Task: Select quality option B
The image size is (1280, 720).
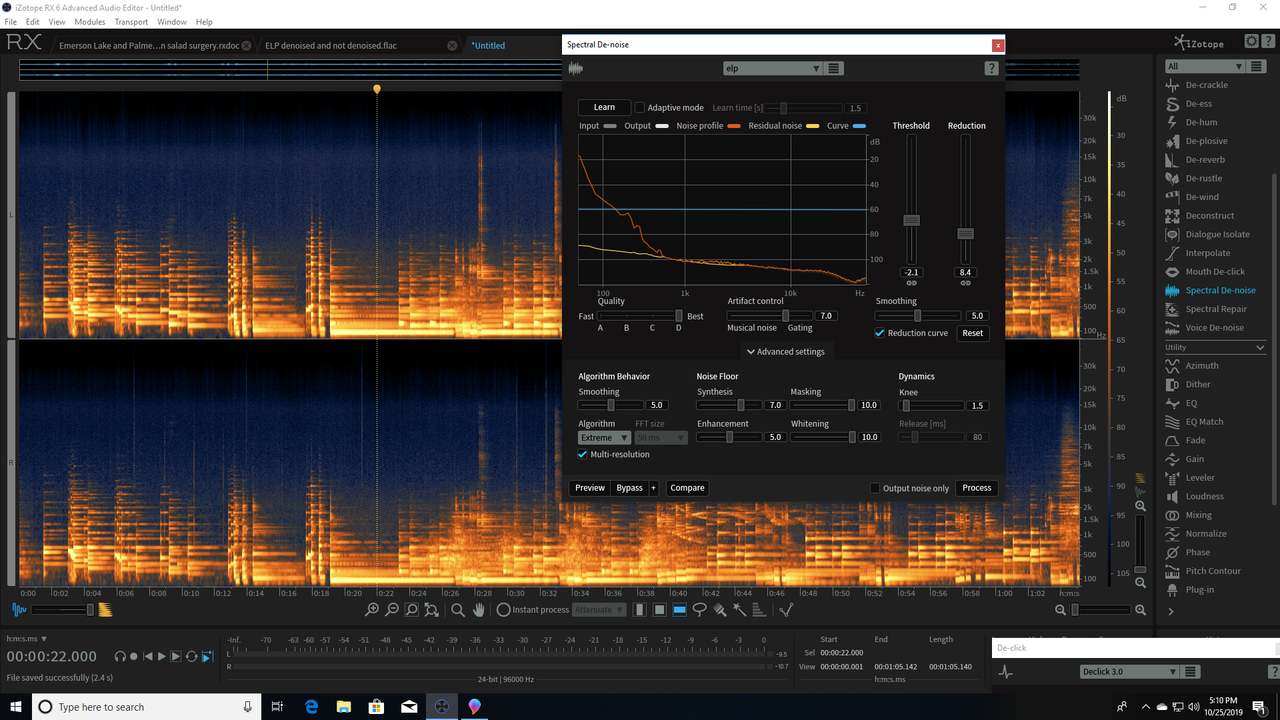Action: coord(626,328)
